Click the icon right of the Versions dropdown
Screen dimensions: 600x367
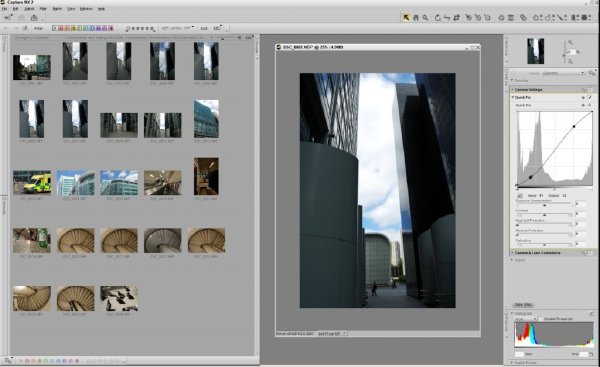pyautogui.click(x=592, y=73)
